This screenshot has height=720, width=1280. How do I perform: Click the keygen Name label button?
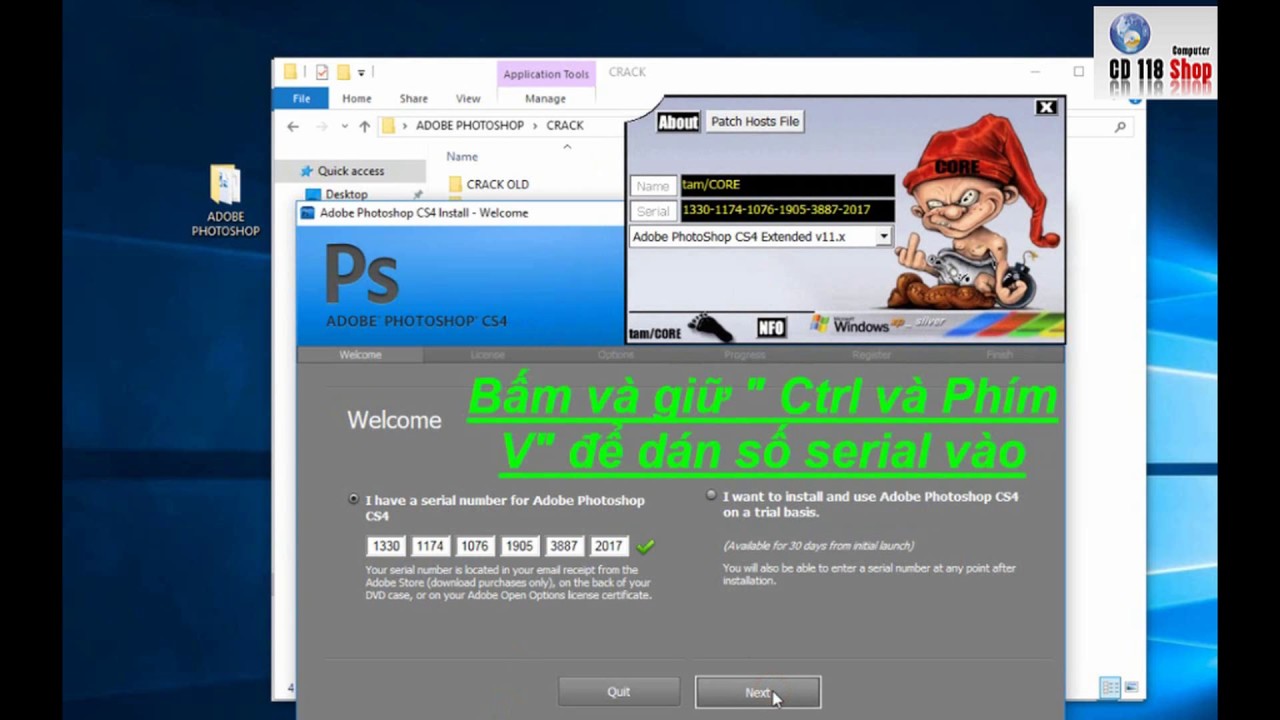[x=653, y=186]
